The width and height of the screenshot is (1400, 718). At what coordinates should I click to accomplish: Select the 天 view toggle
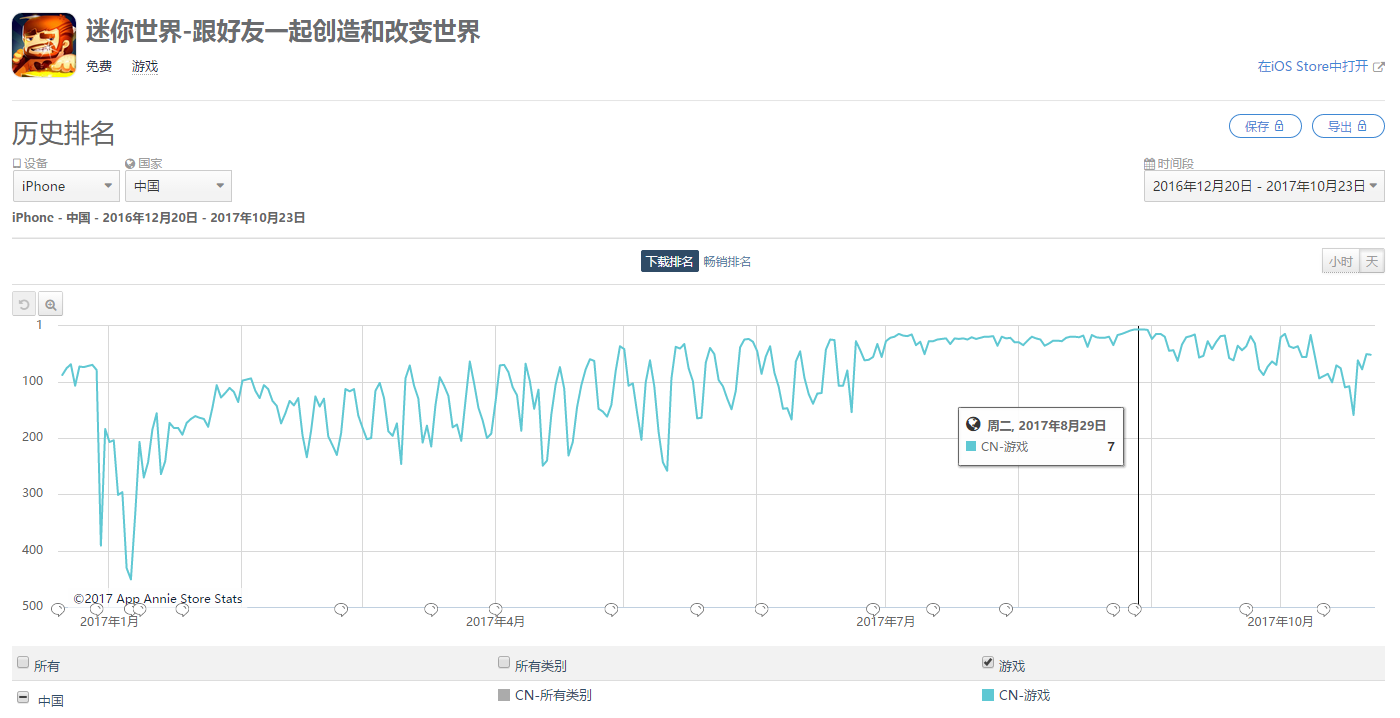click(x=1372, y=261)
